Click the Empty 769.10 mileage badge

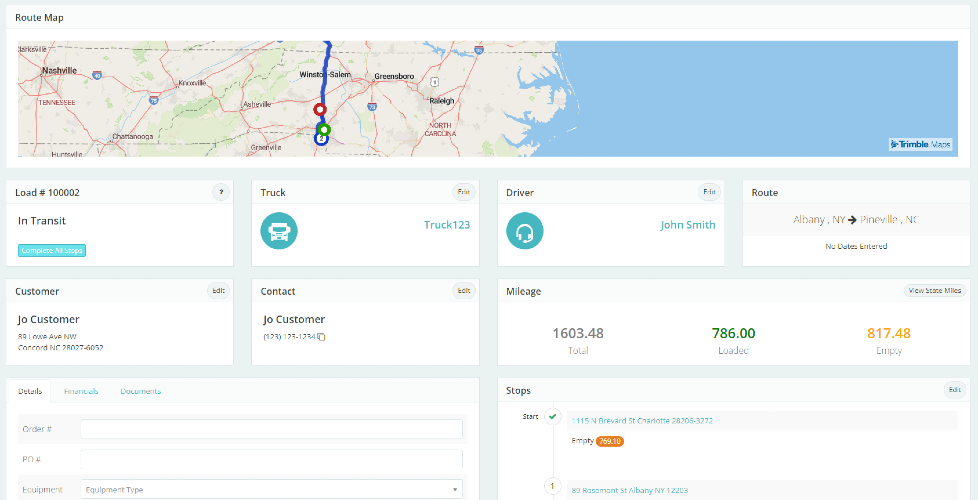pos(609,441)
